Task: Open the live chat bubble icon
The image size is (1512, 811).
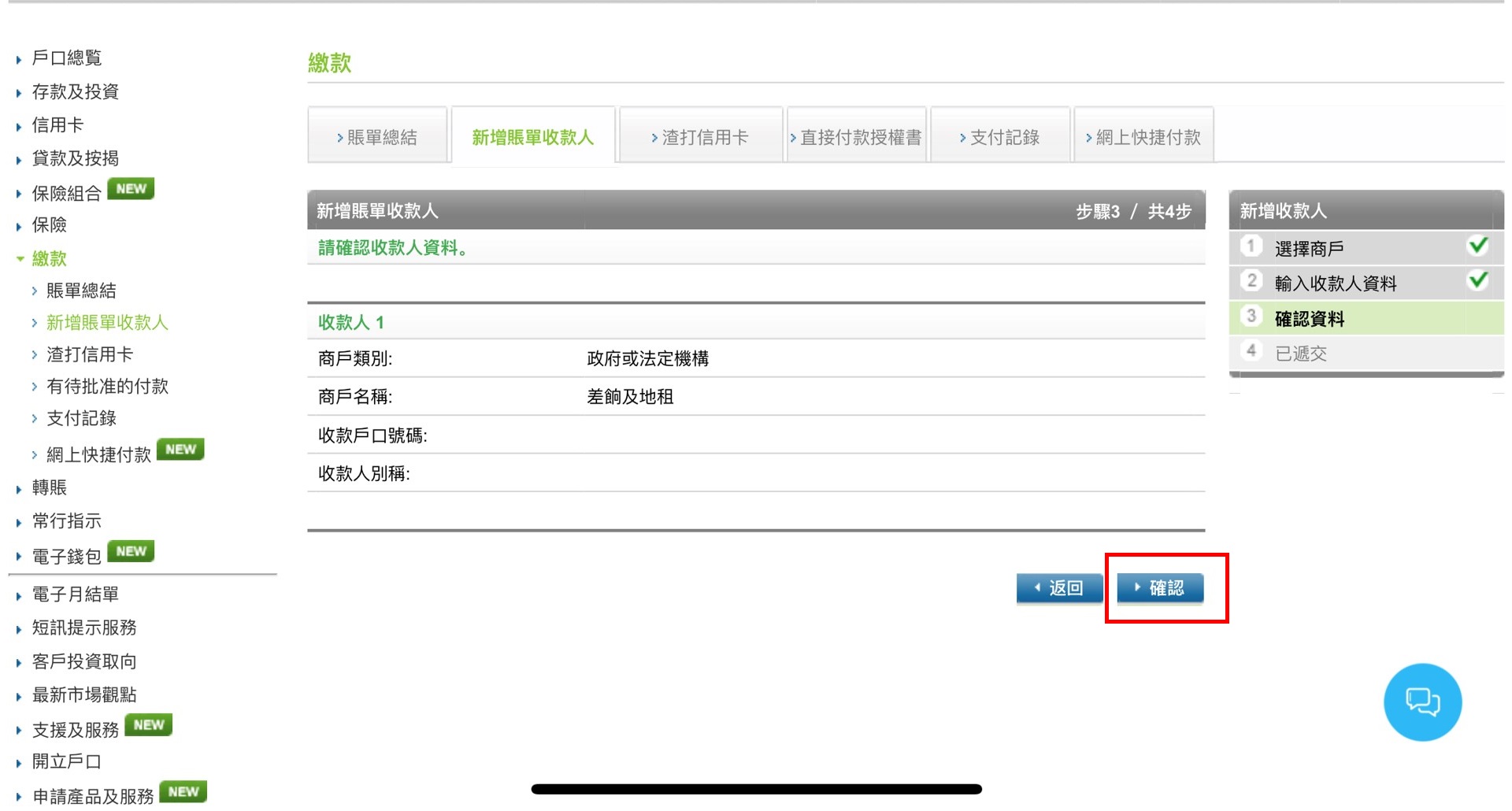Action: 1422,702
